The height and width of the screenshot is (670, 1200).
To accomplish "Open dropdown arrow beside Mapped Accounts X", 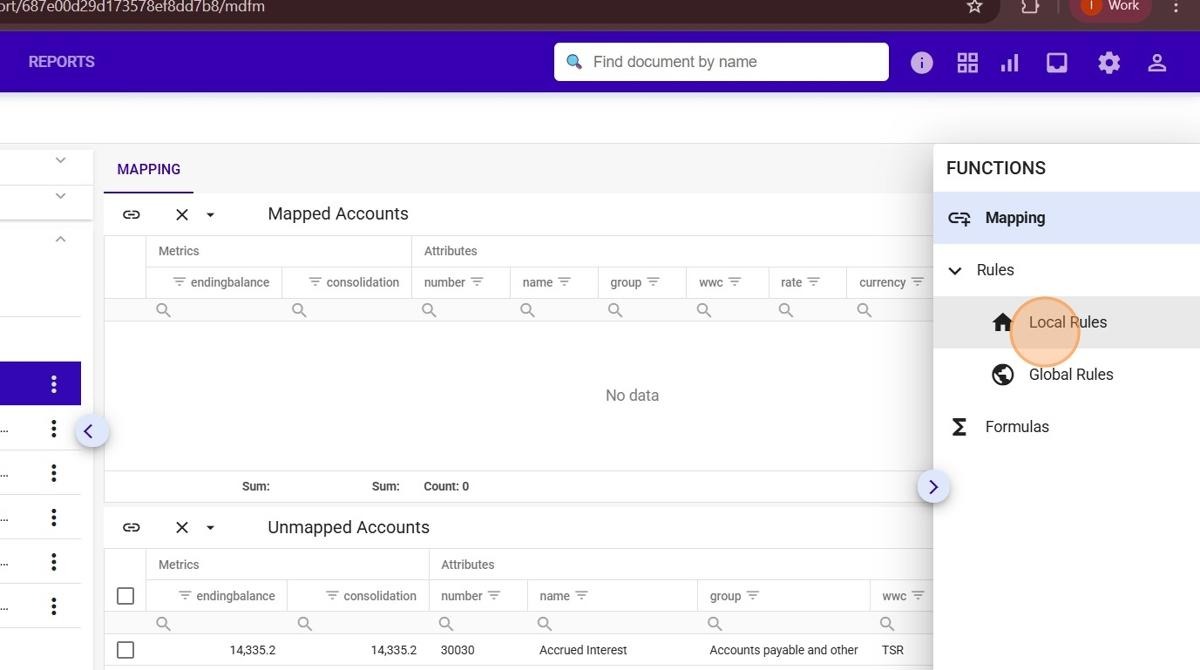I will 210,215.
